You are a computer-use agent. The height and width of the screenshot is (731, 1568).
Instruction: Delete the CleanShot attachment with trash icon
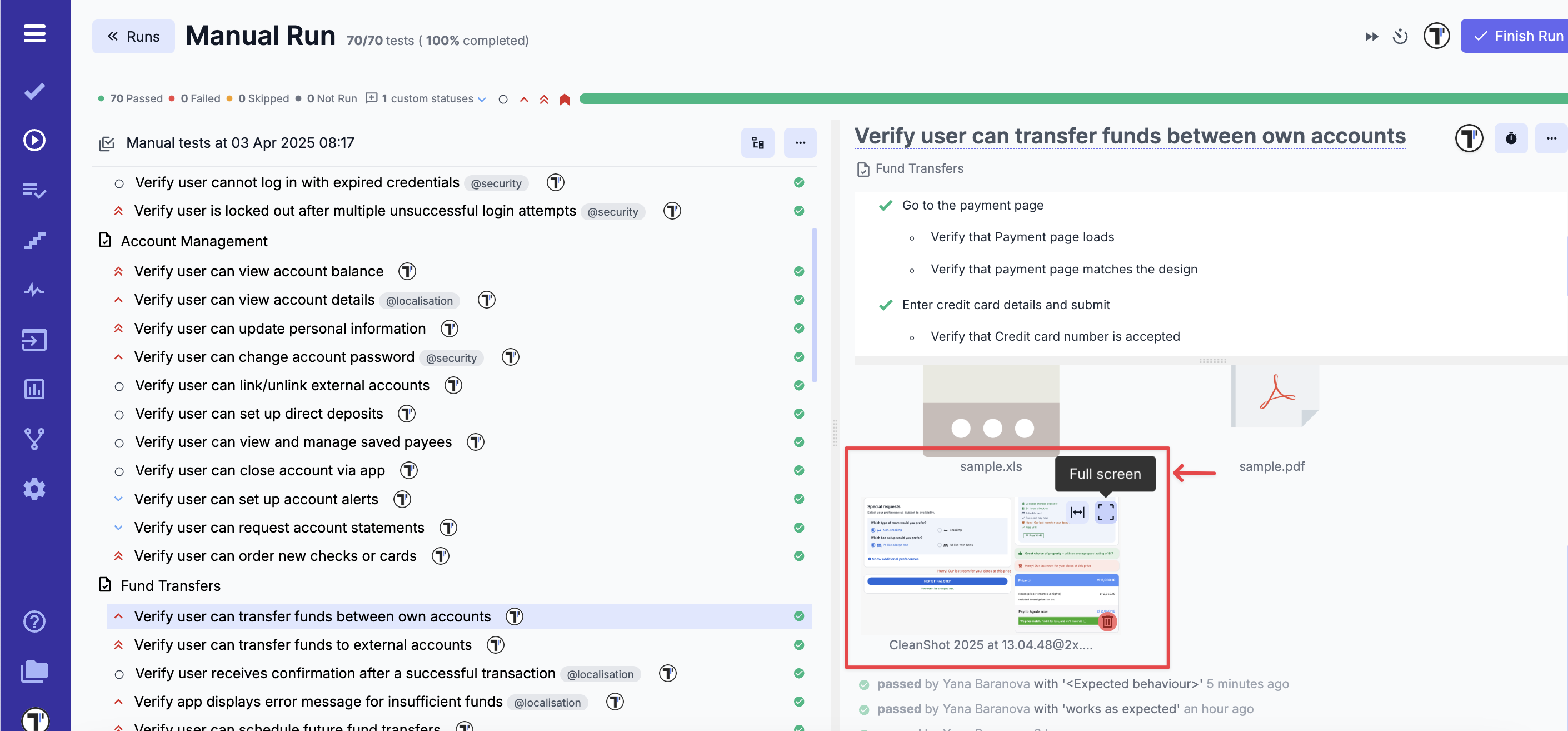[x=1107, y=621]
